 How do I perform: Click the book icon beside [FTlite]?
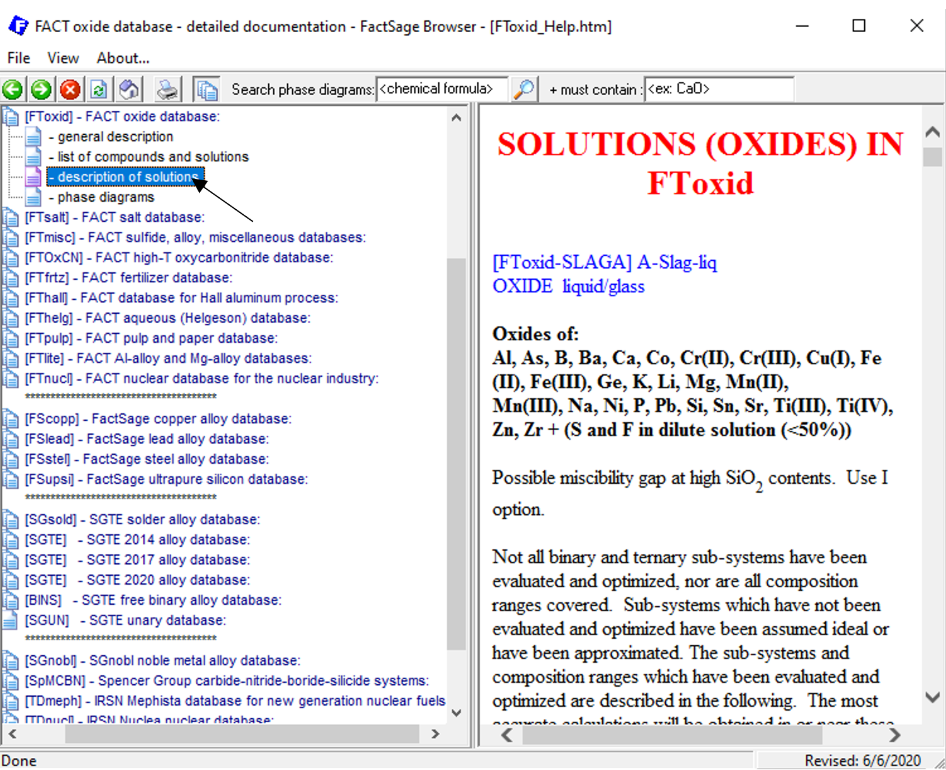(11, 358)
